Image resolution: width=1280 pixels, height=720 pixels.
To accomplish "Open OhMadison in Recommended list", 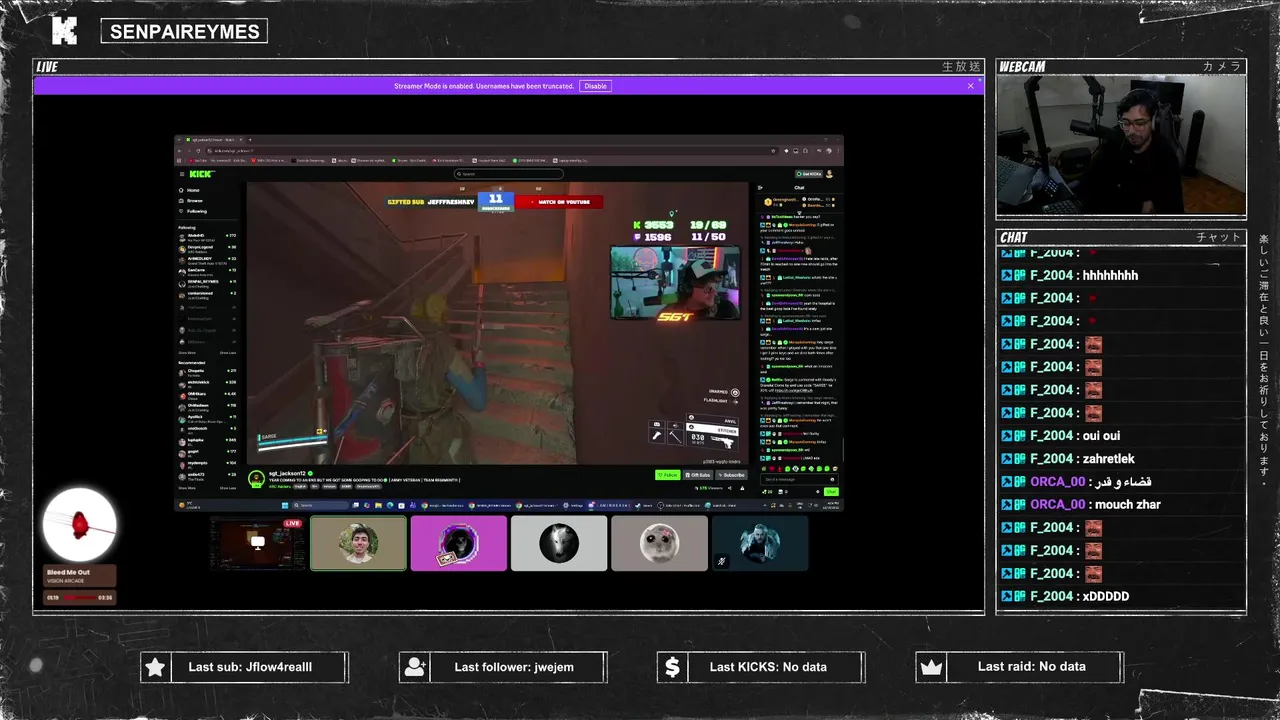I will click(208, 408).
